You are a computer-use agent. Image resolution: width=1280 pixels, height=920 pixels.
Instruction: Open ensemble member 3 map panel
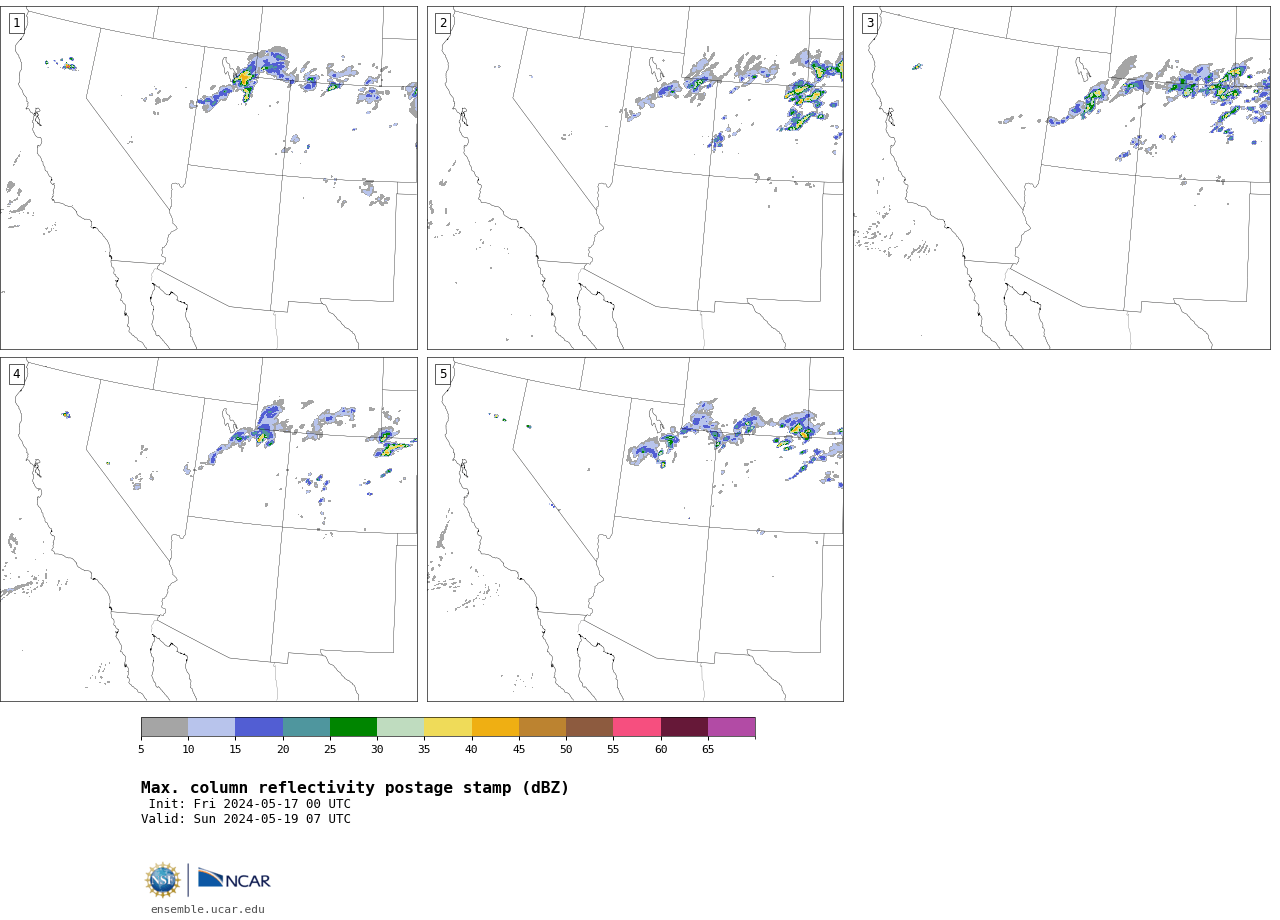click(1061, 178)
